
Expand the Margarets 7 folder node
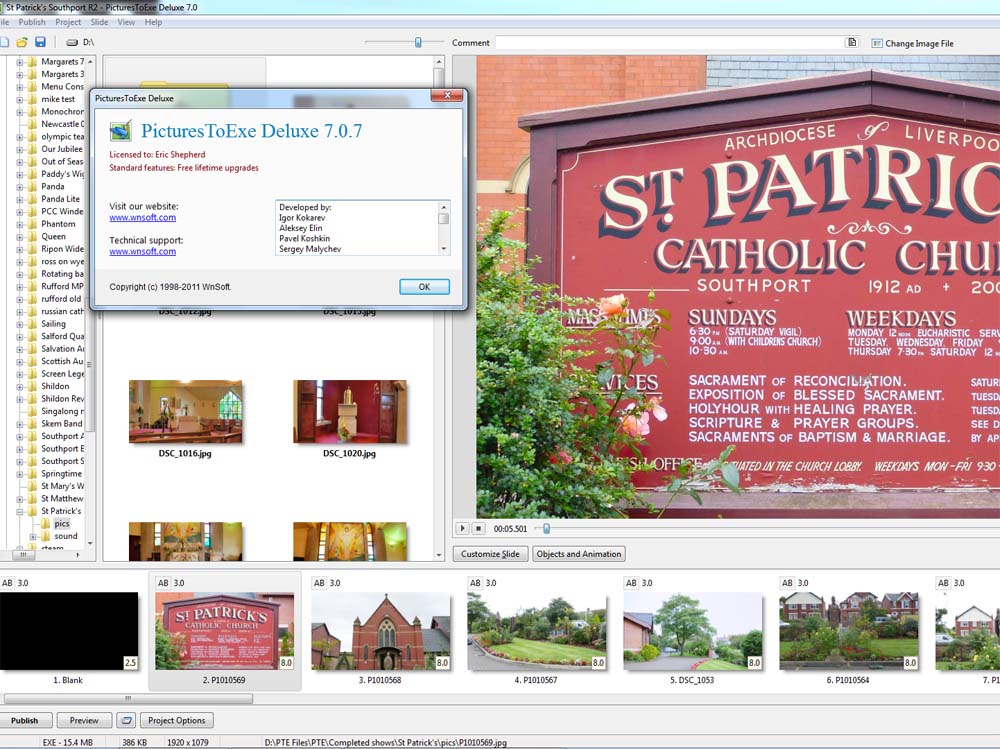click(x=20, y=63)
